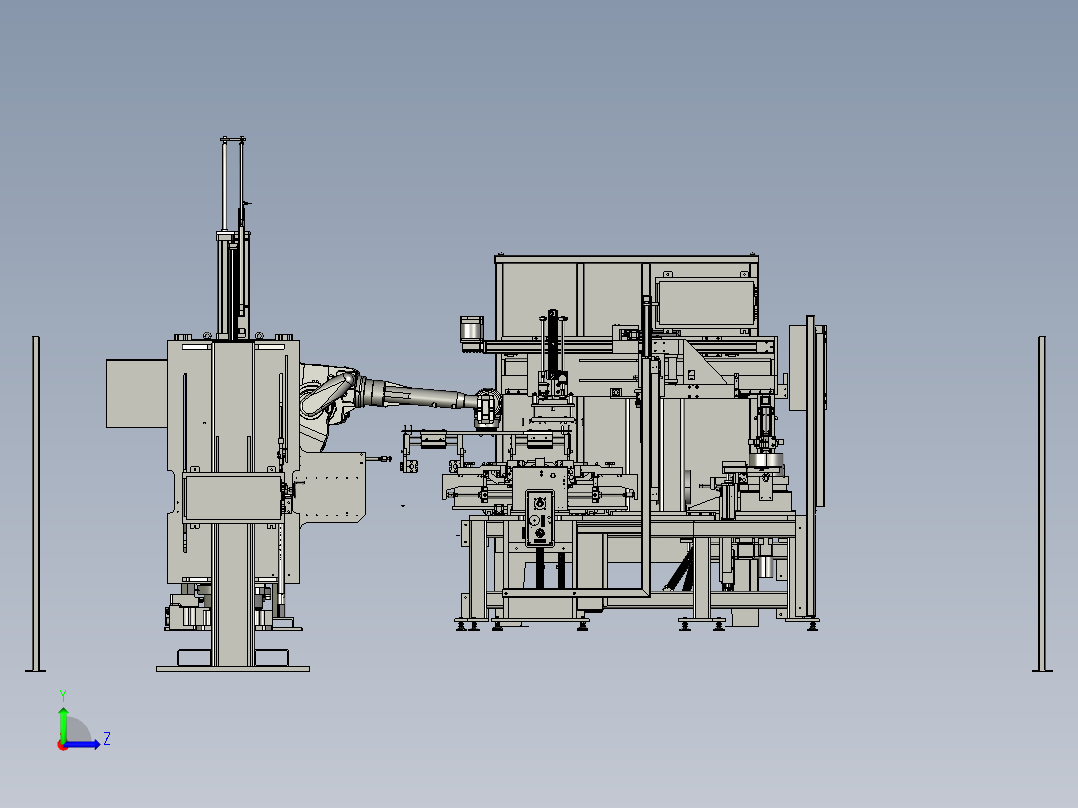Select the robot end-effector gripper head
This screenshot has height=808, width=1078.
pos(487,409)
